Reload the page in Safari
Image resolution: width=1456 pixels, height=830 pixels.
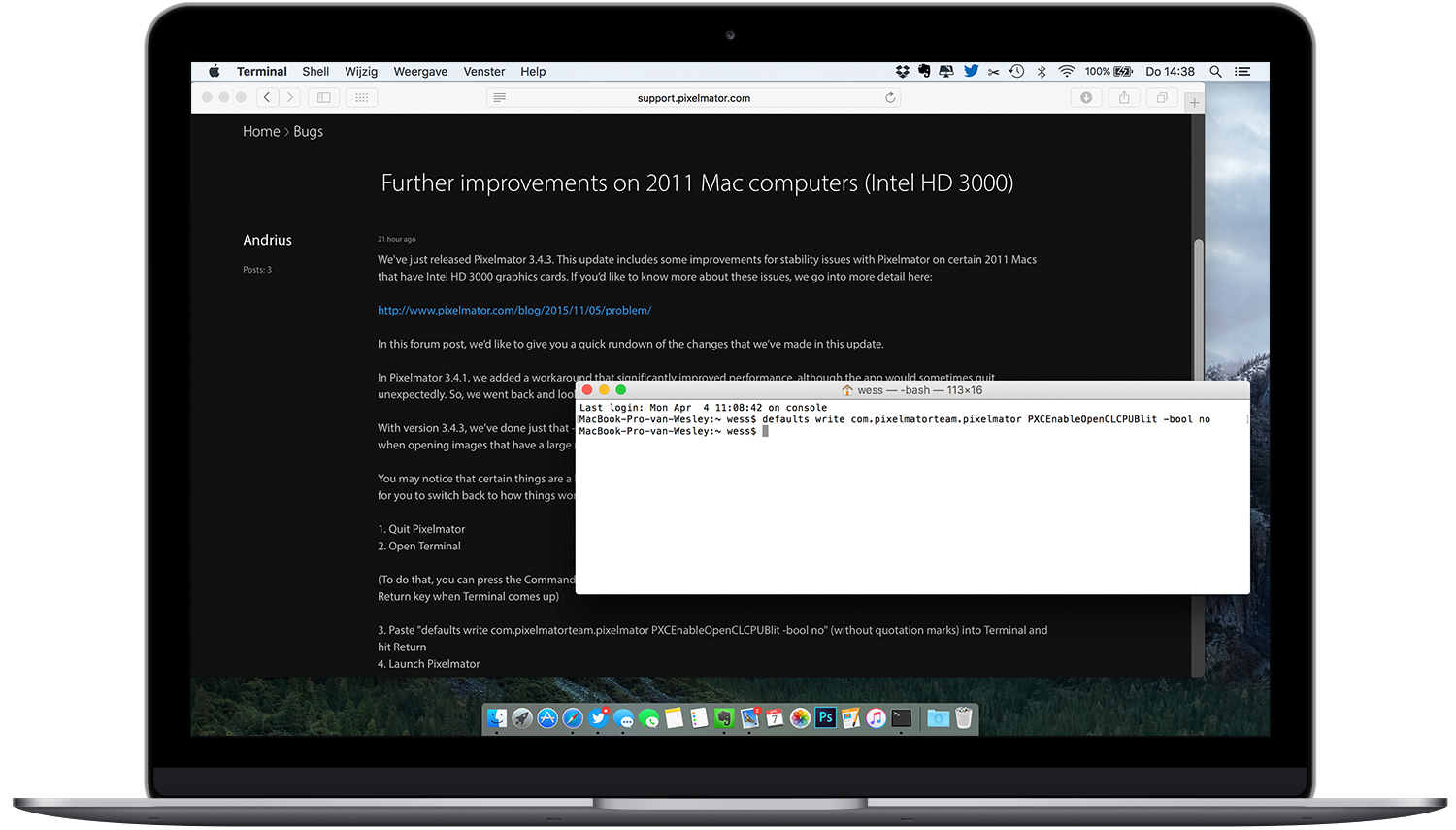pos(890,97)
